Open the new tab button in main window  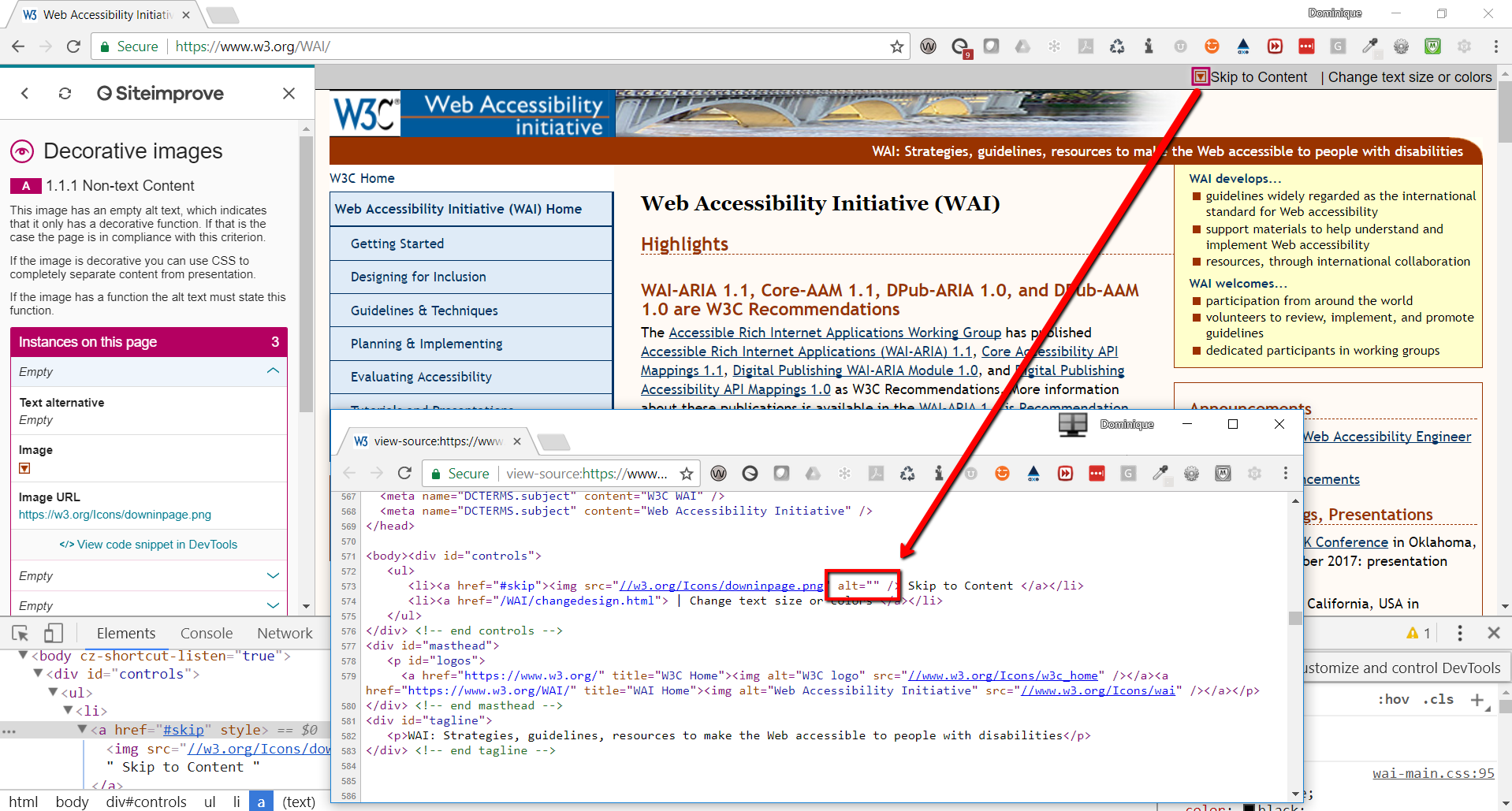point(222,15)
